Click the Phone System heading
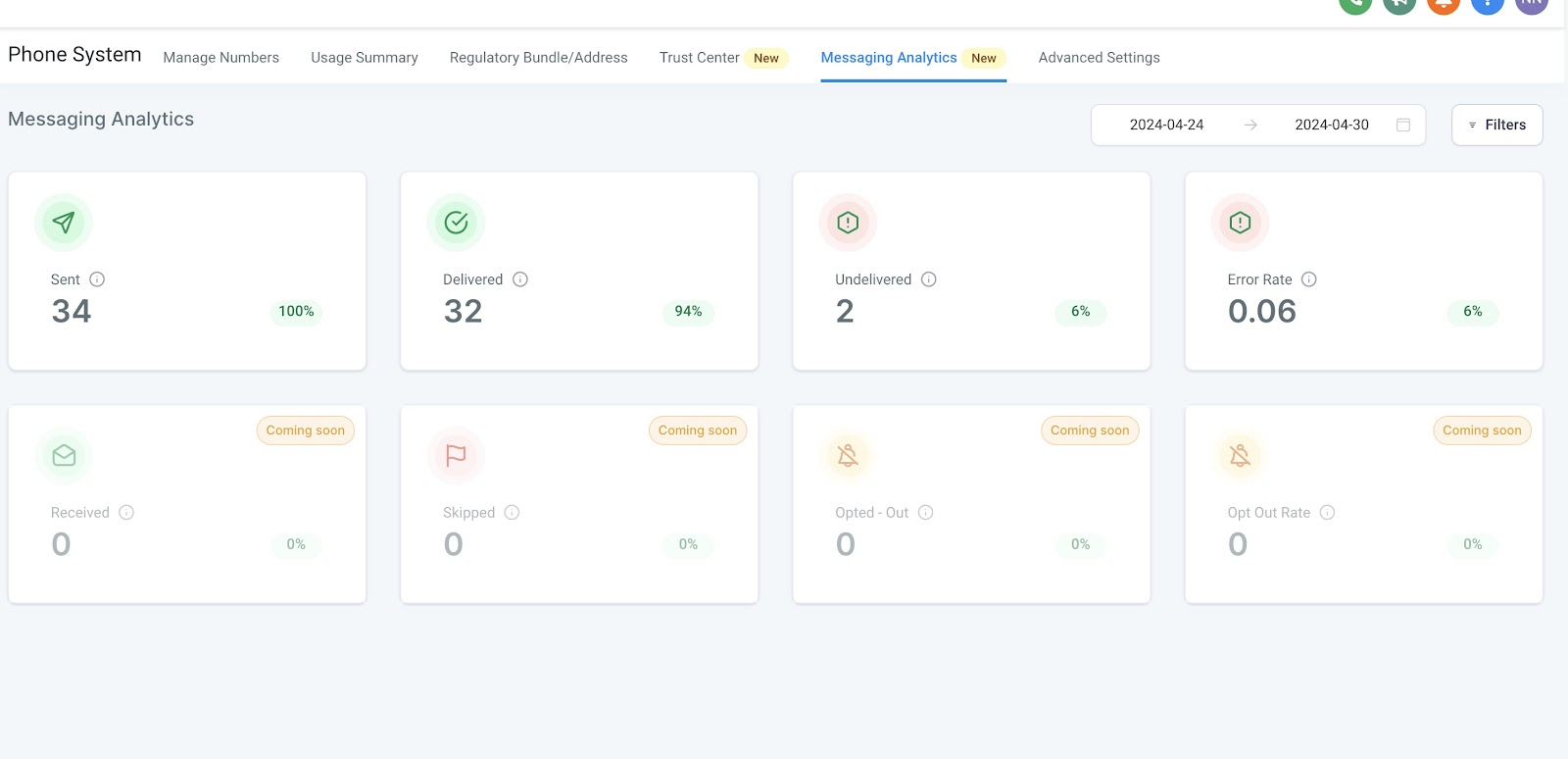 (x=74, y=55)
